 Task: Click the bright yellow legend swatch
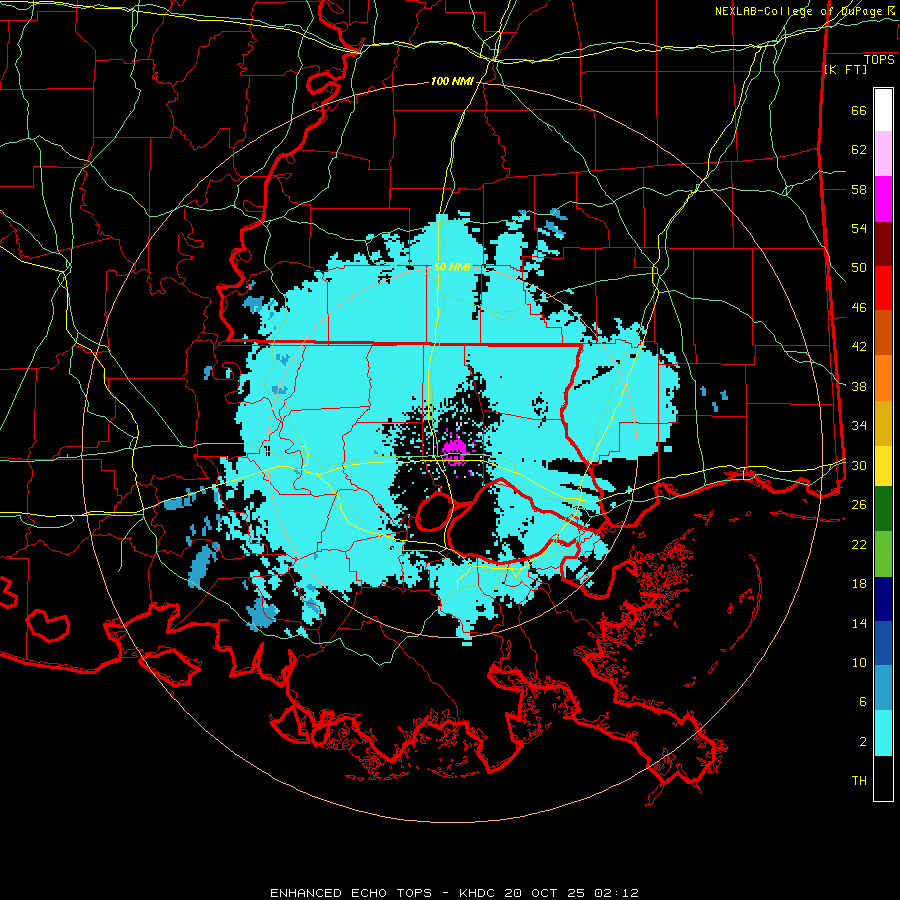point(883,466)
